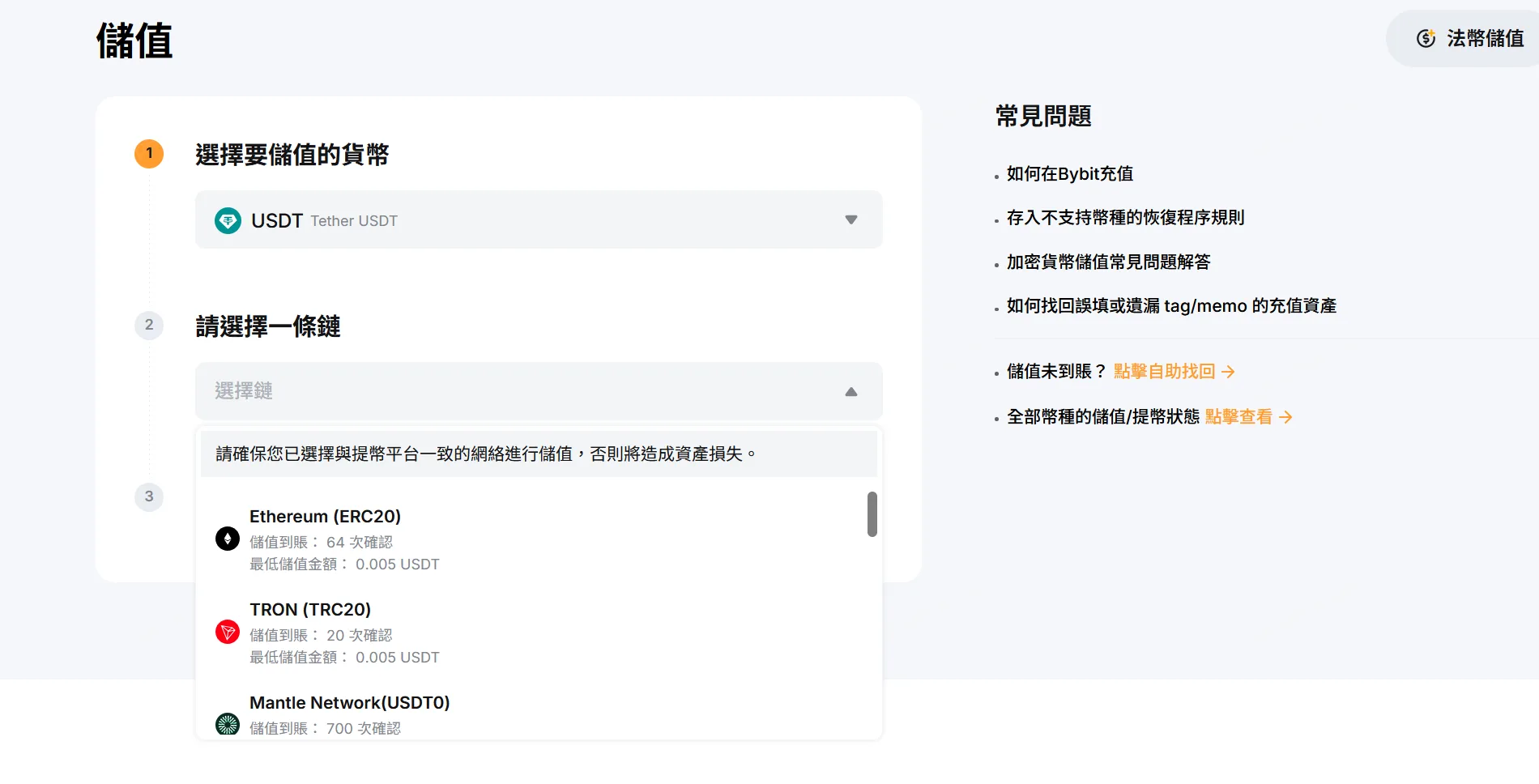
Task: Click the 選擇要儲值的貨幣 heading
Action: (x=292, y=154)
